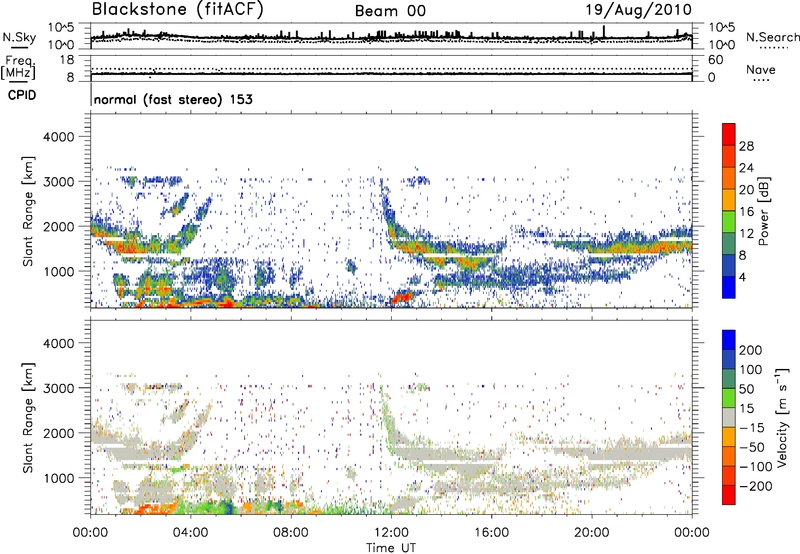Click the '04:00' time axis label

[191, 533]
